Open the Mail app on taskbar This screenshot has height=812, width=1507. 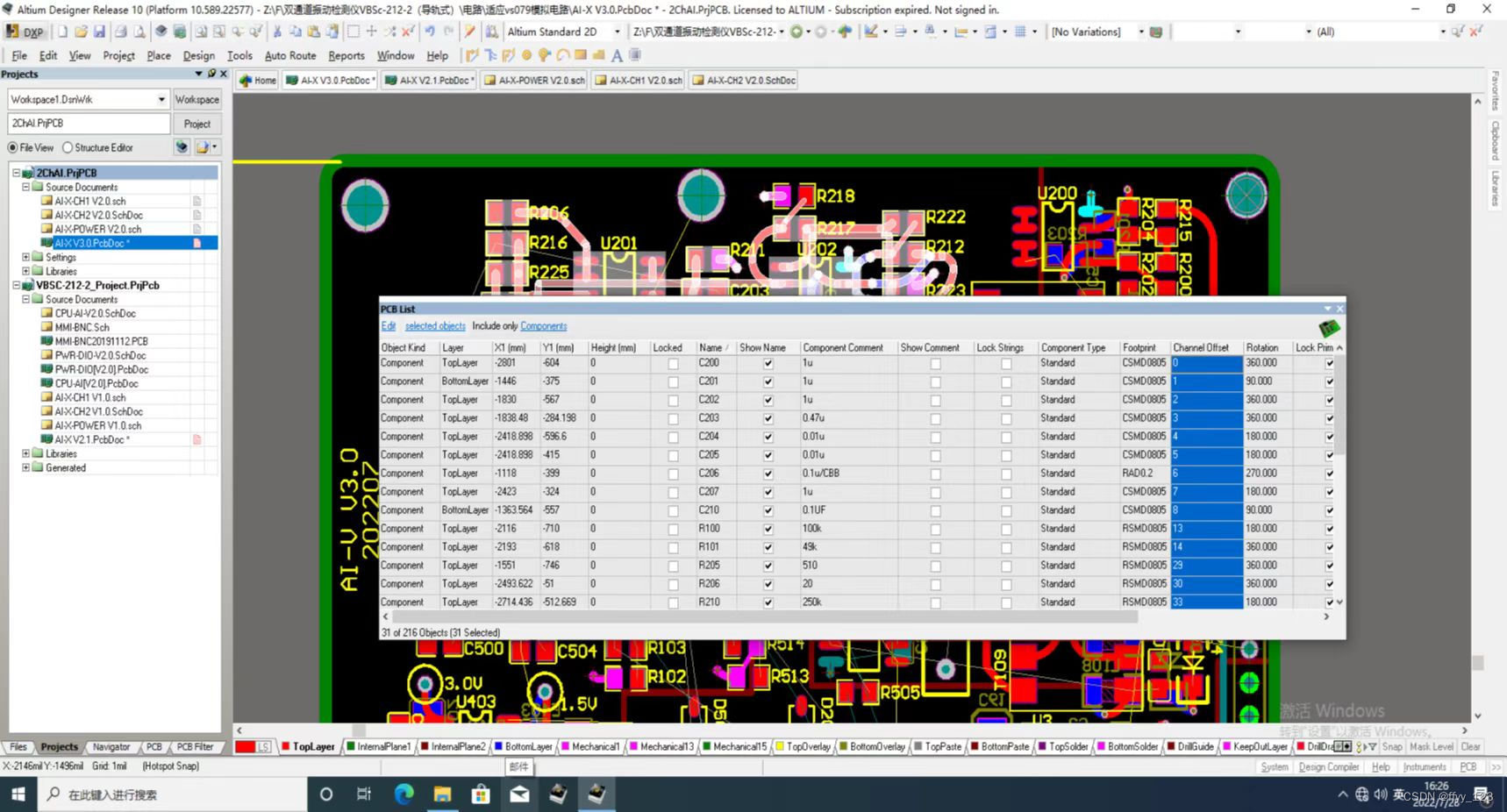pyautogui.click(x=519, y=794)
